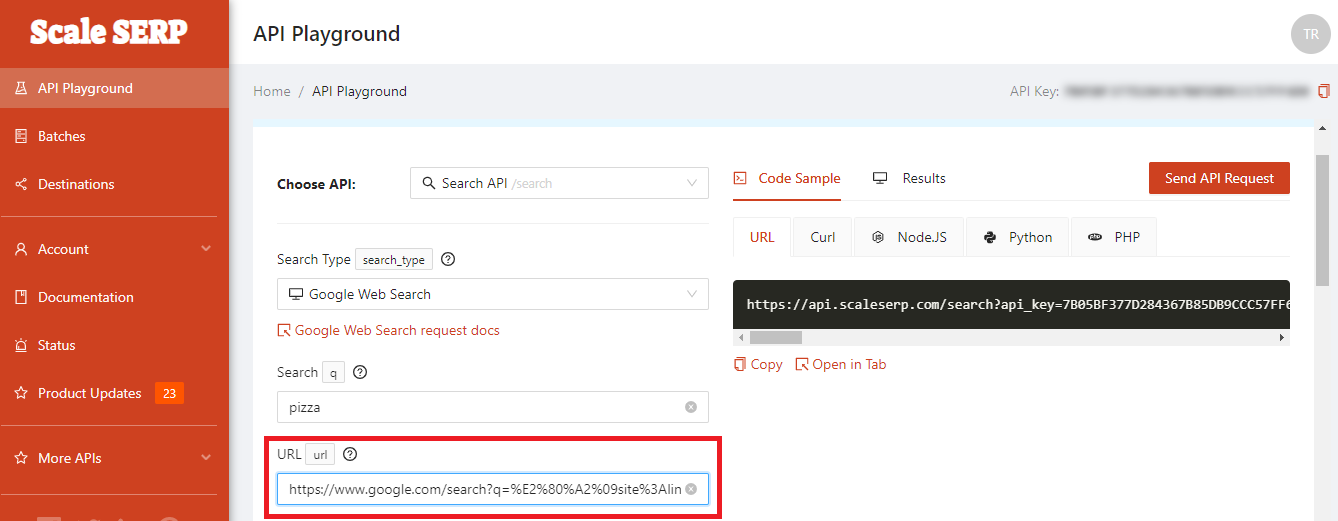Show help for search_type parameter

[448, 259]
